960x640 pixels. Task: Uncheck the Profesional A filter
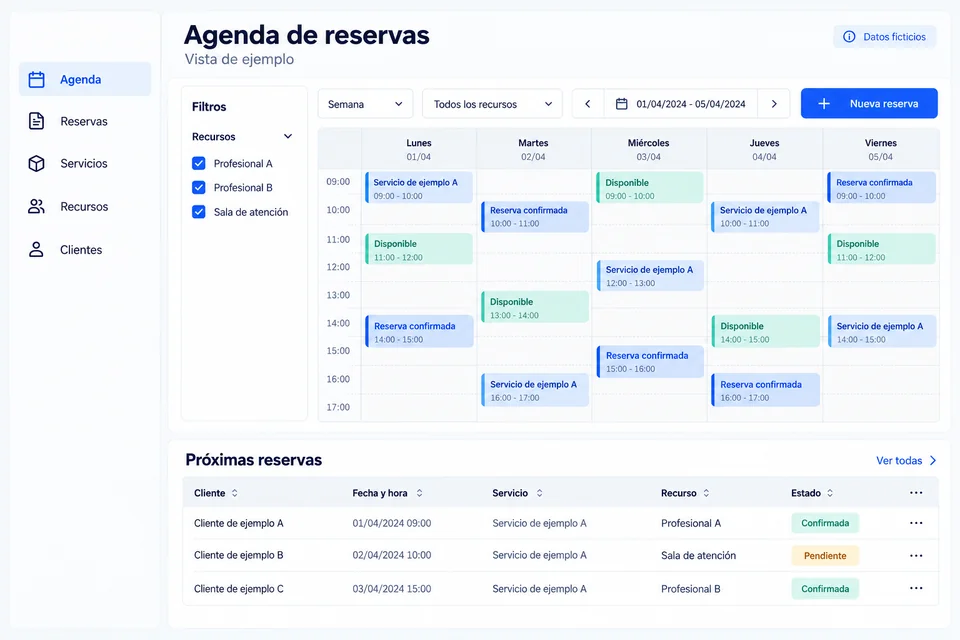(198, 164)
